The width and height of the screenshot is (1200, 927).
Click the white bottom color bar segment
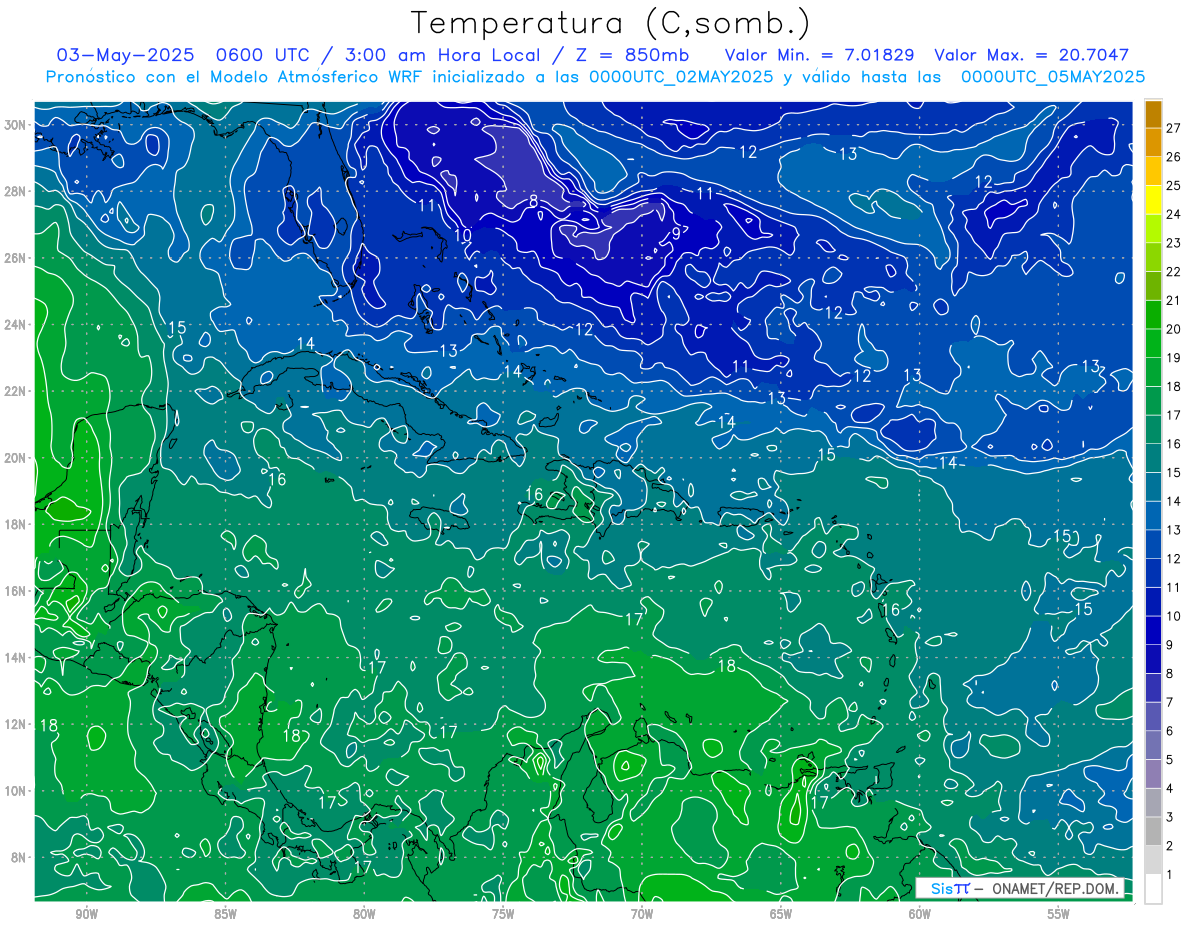[x=1153, y=888]
